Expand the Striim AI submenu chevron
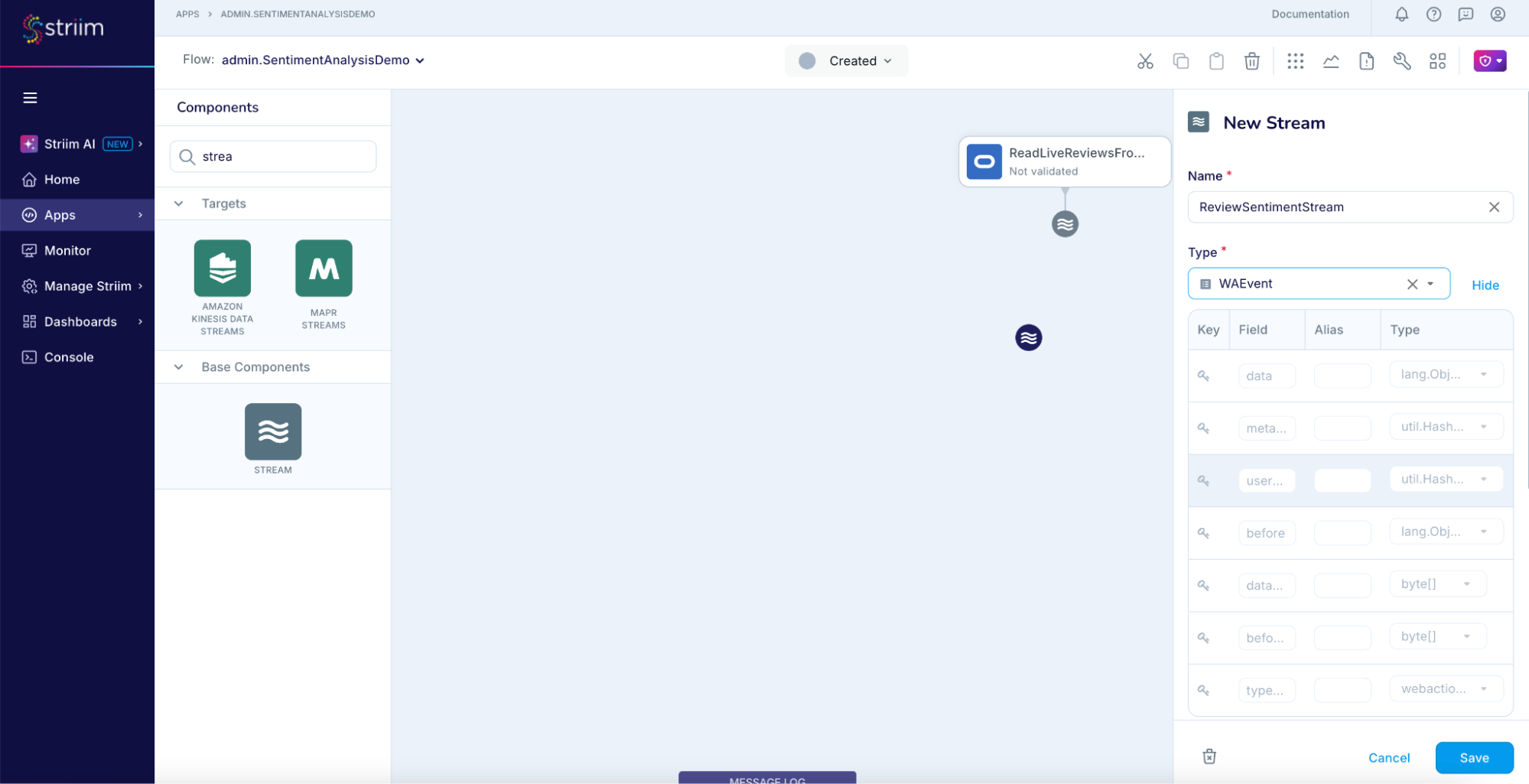 (141, 144)
